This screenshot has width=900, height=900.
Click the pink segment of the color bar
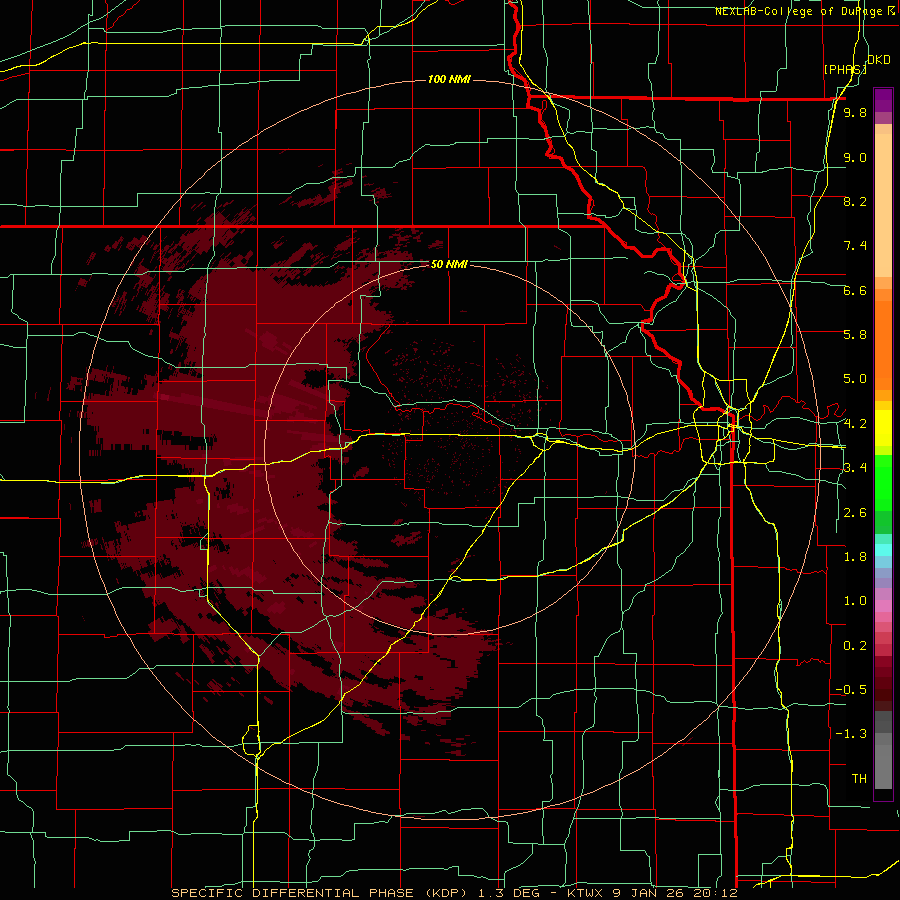pos(883,606)
